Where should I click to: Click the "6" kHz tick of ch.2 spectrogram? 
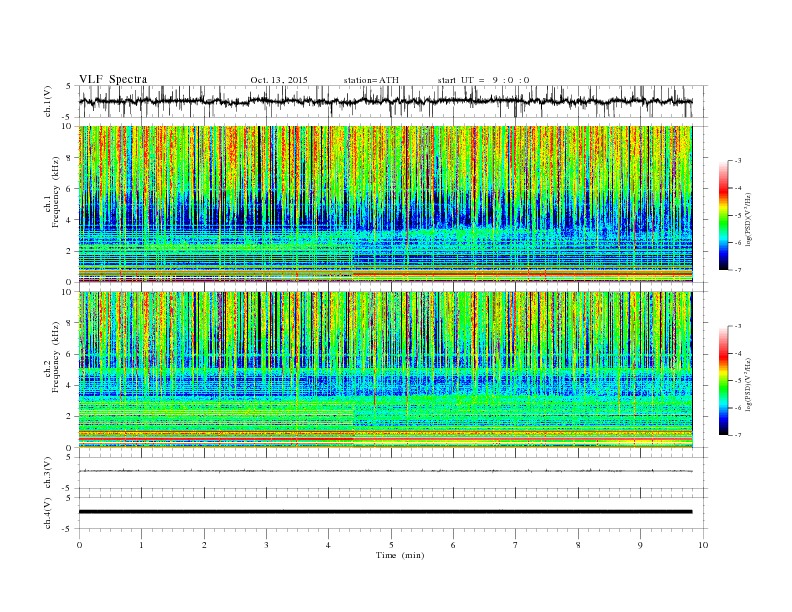(69, 354)
